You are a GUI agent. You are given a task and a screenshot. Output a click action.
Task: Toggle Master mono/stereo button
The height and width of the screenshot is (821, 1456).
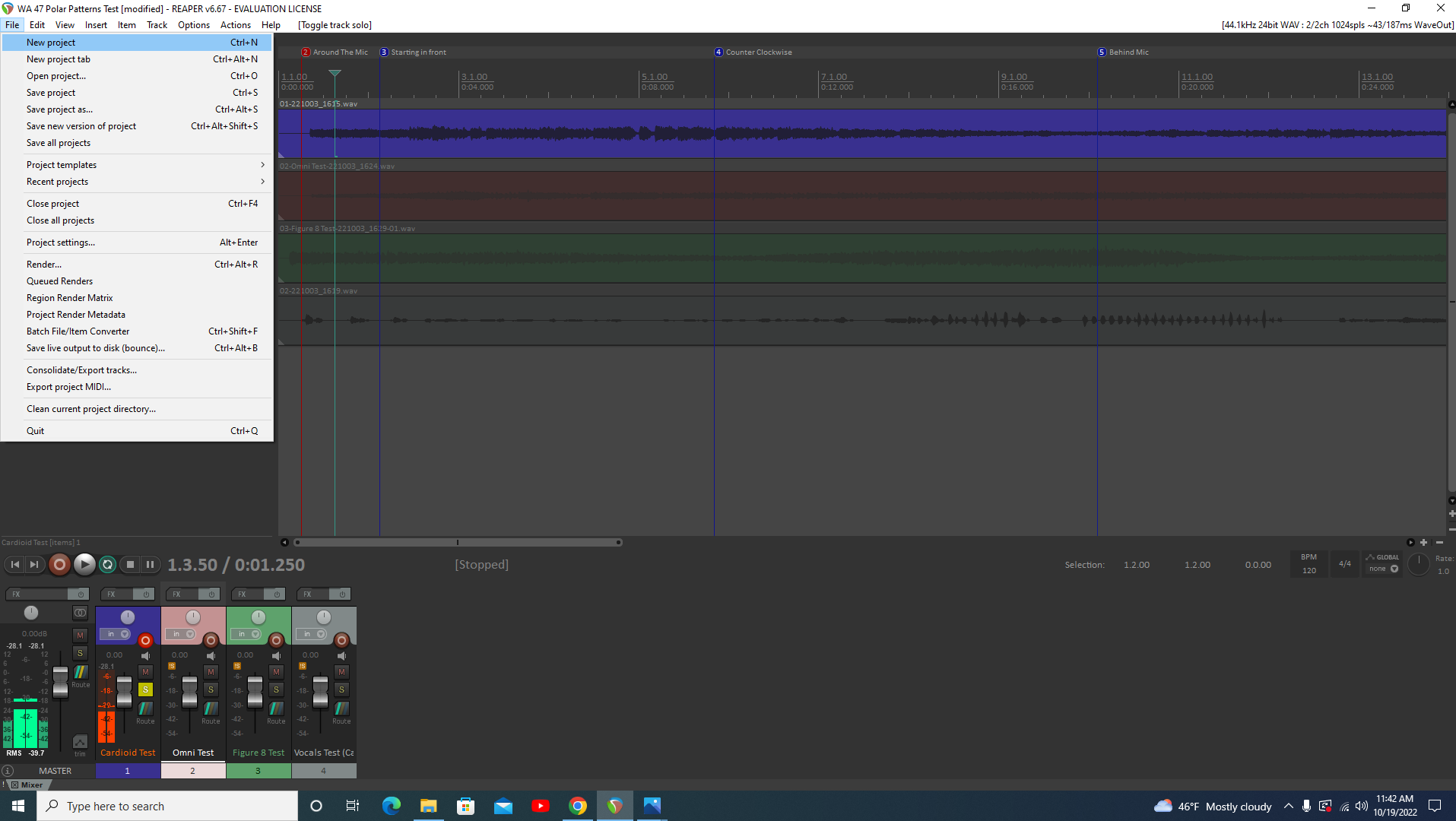pyautogui.click(x=80, y=613)
